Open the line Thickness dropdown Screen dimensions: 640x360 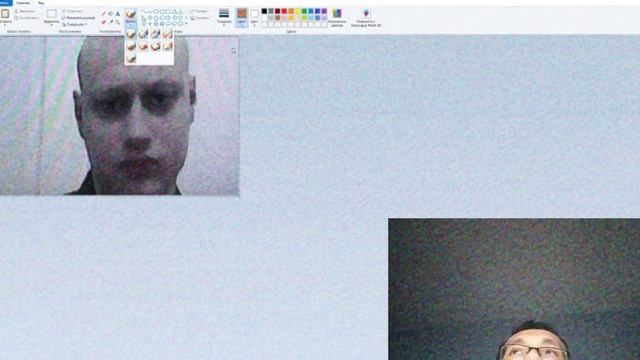(x=224, y=18)
